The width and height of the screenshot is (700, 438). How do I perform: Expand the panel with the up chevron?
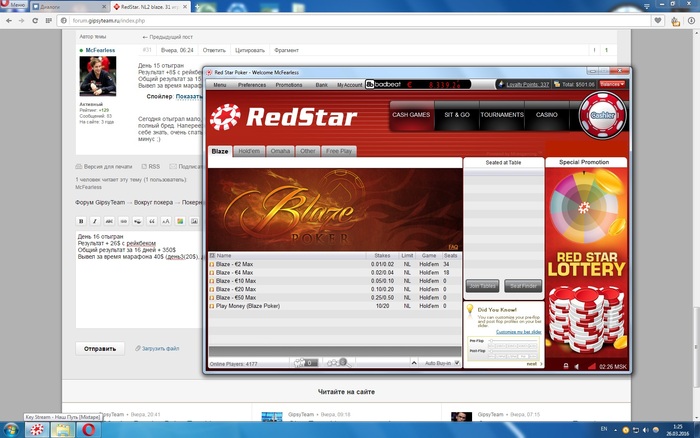(414, 363)
